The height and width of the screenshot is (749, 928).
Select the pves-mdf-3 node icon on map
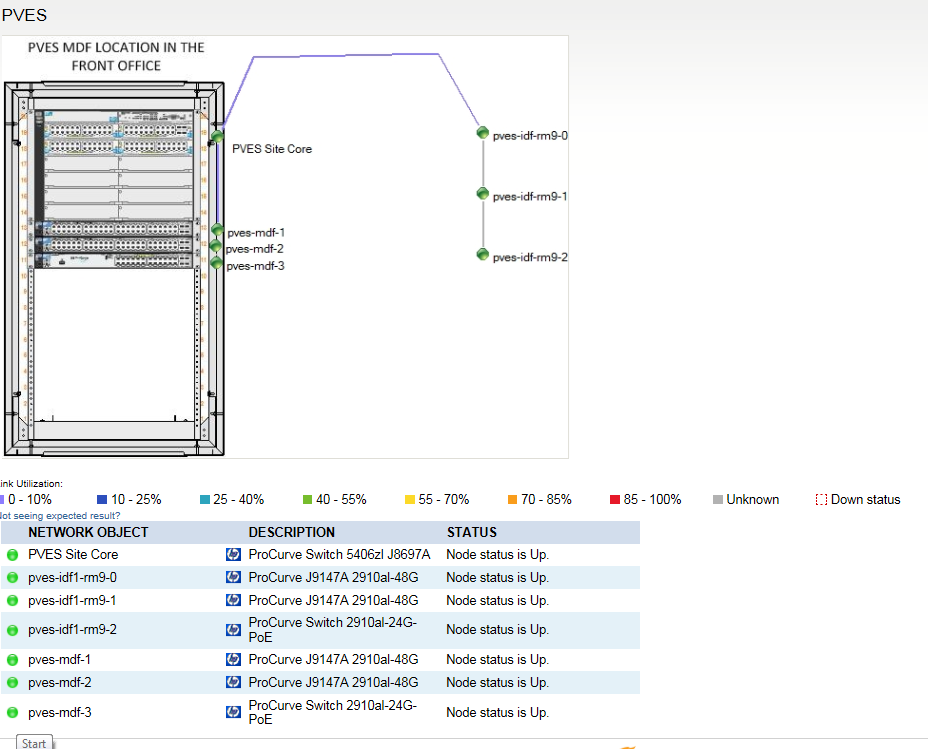pyautogui.click(x=217, y=263)
